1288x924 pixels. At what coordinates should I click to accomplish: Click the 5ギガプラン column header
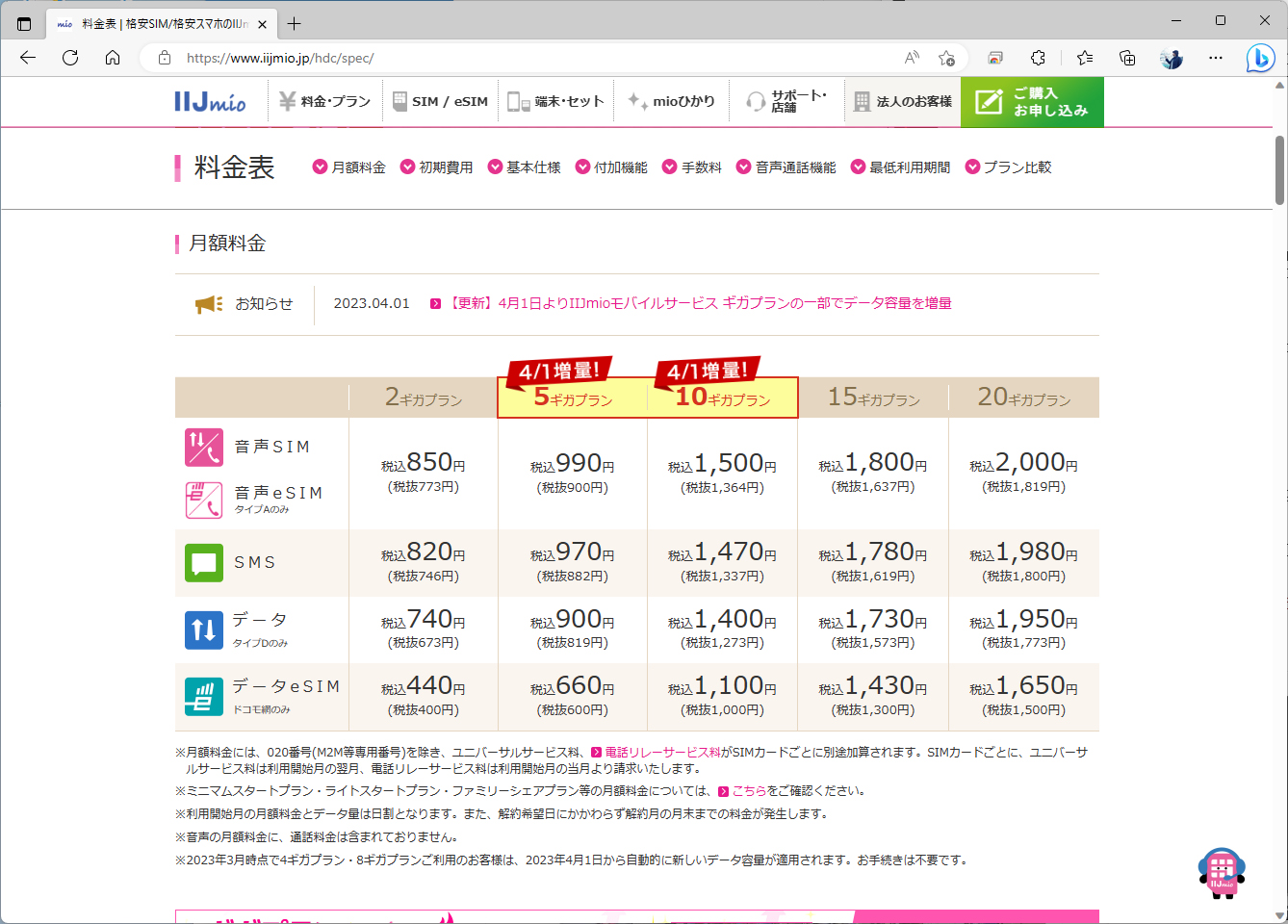pyautogui.click(x=573, y=398)
